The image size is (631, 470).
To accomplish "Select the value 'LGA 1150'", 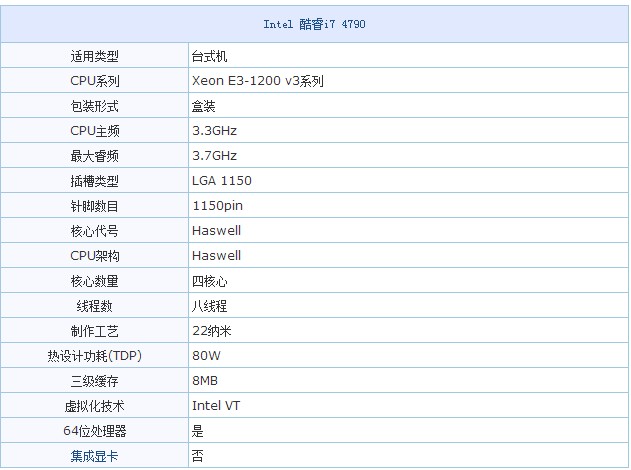I will point(222,181).
